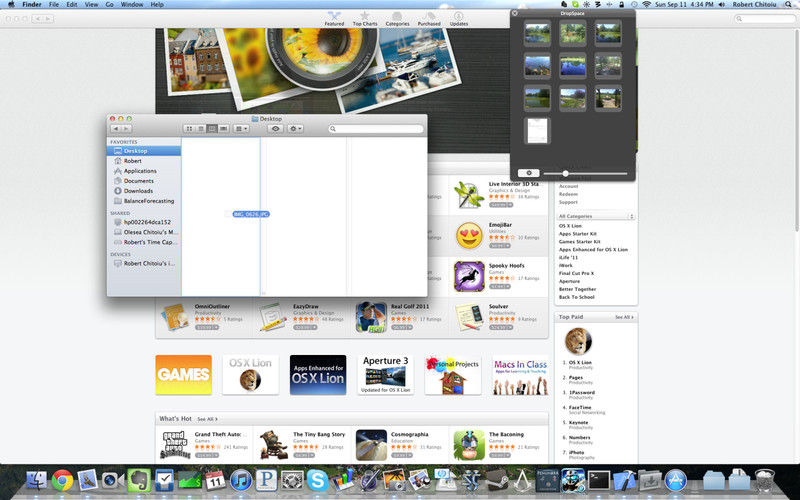Select column view button in Finder toolbar
The width and height of the screenshot is (800, 500).
coord(212,129)
